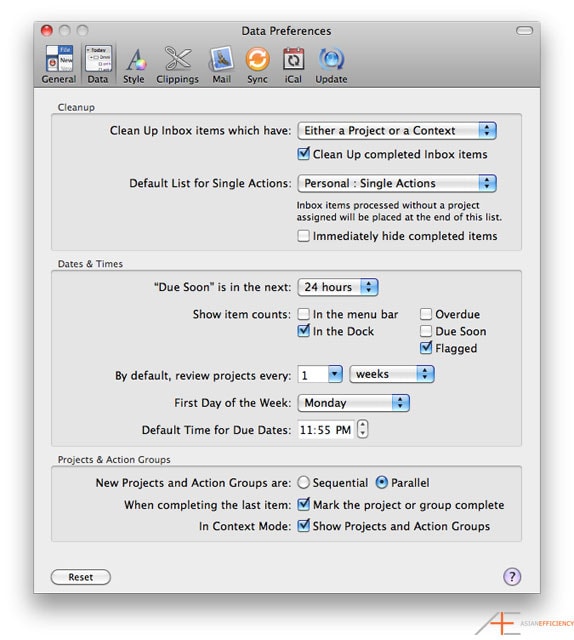Open the 24 hours Due Soon dropdown
This screenshot has height=640, width=574.
pyautogui.click(x=338, y=287)
